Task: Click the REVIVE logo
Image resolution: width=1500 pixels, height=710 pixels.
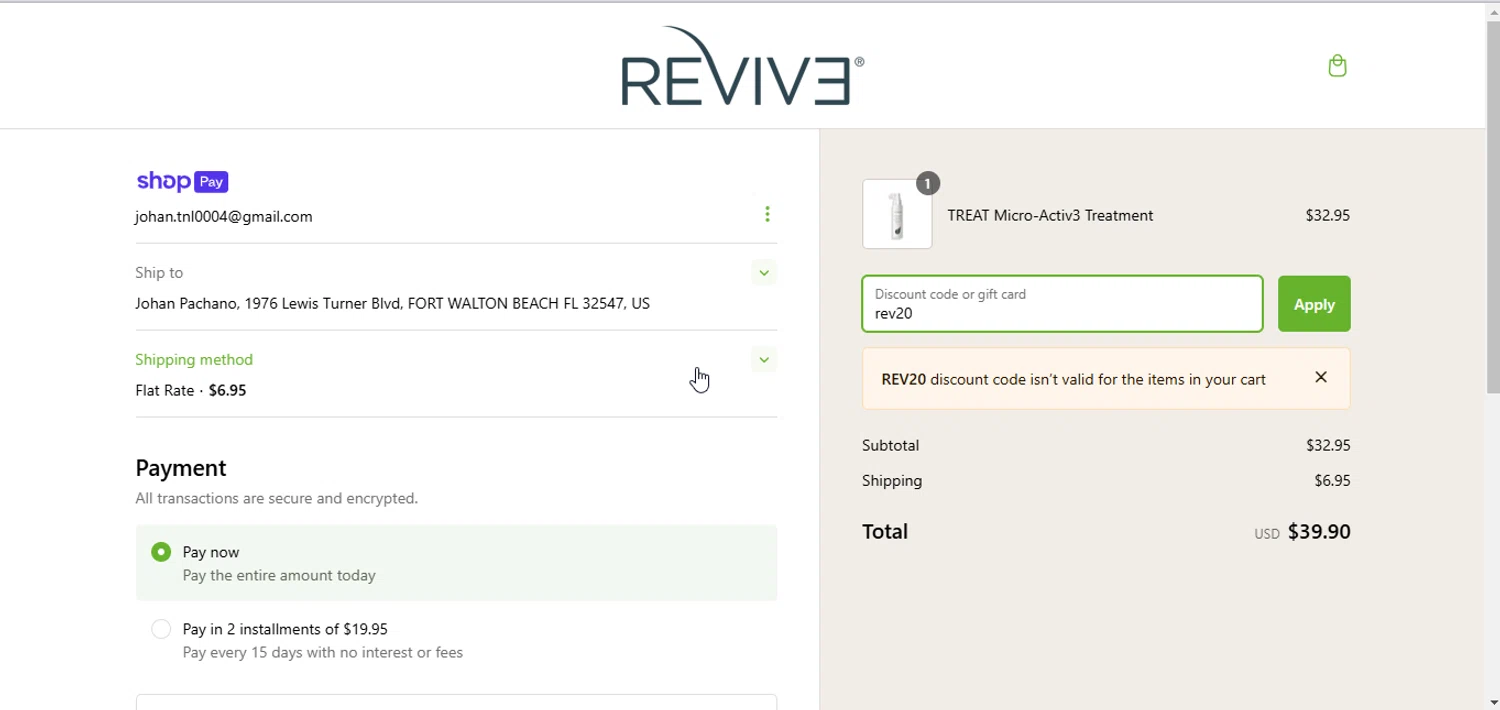Action: click(743, 66)
